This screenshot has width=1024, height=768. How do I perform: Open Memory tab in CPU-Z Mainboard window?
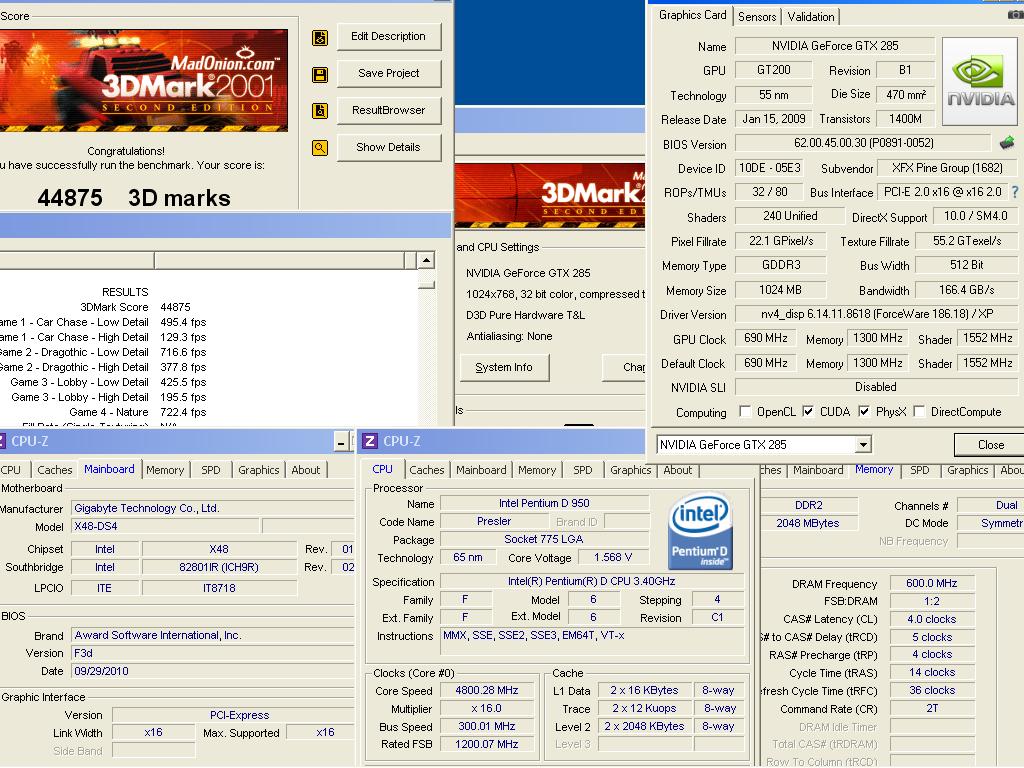[165, 470]
